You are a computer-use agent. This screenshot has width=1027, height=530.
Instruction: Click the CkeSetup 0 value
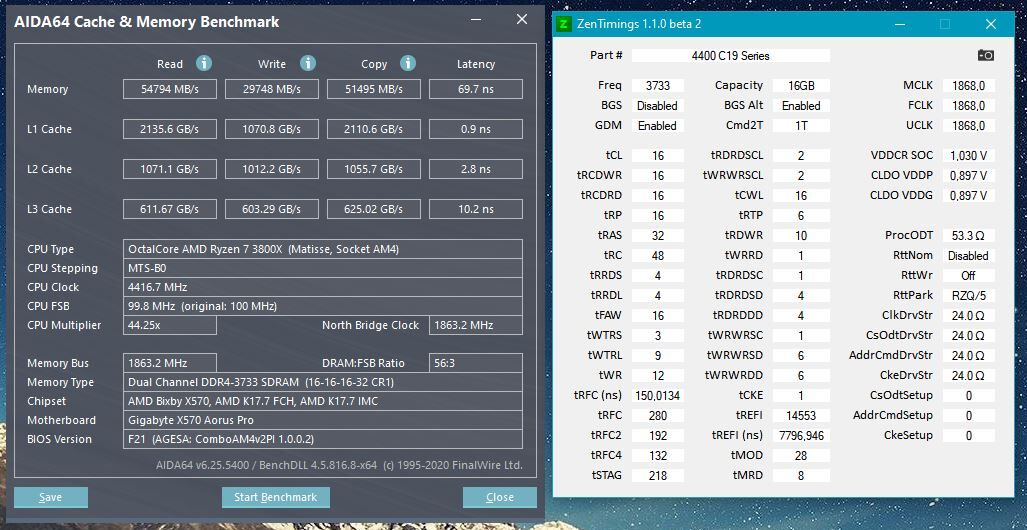[x=969, y=436]
